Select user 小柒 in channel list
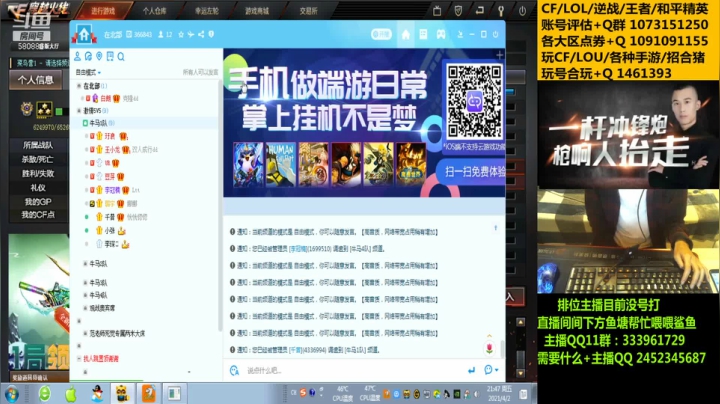Image resolution: width=720 pixels, height=404 pixels. (109, 230)
